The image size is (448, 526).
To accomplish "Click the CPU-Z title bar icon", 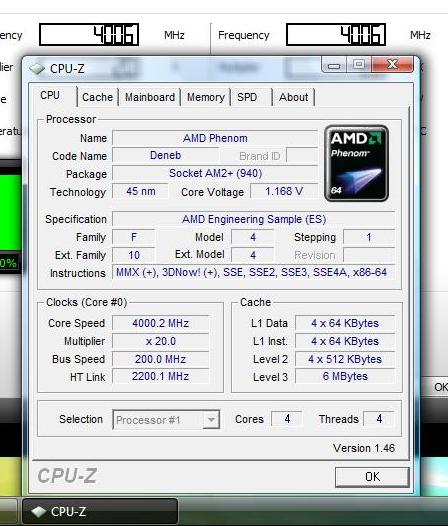I will pos(37,69).
